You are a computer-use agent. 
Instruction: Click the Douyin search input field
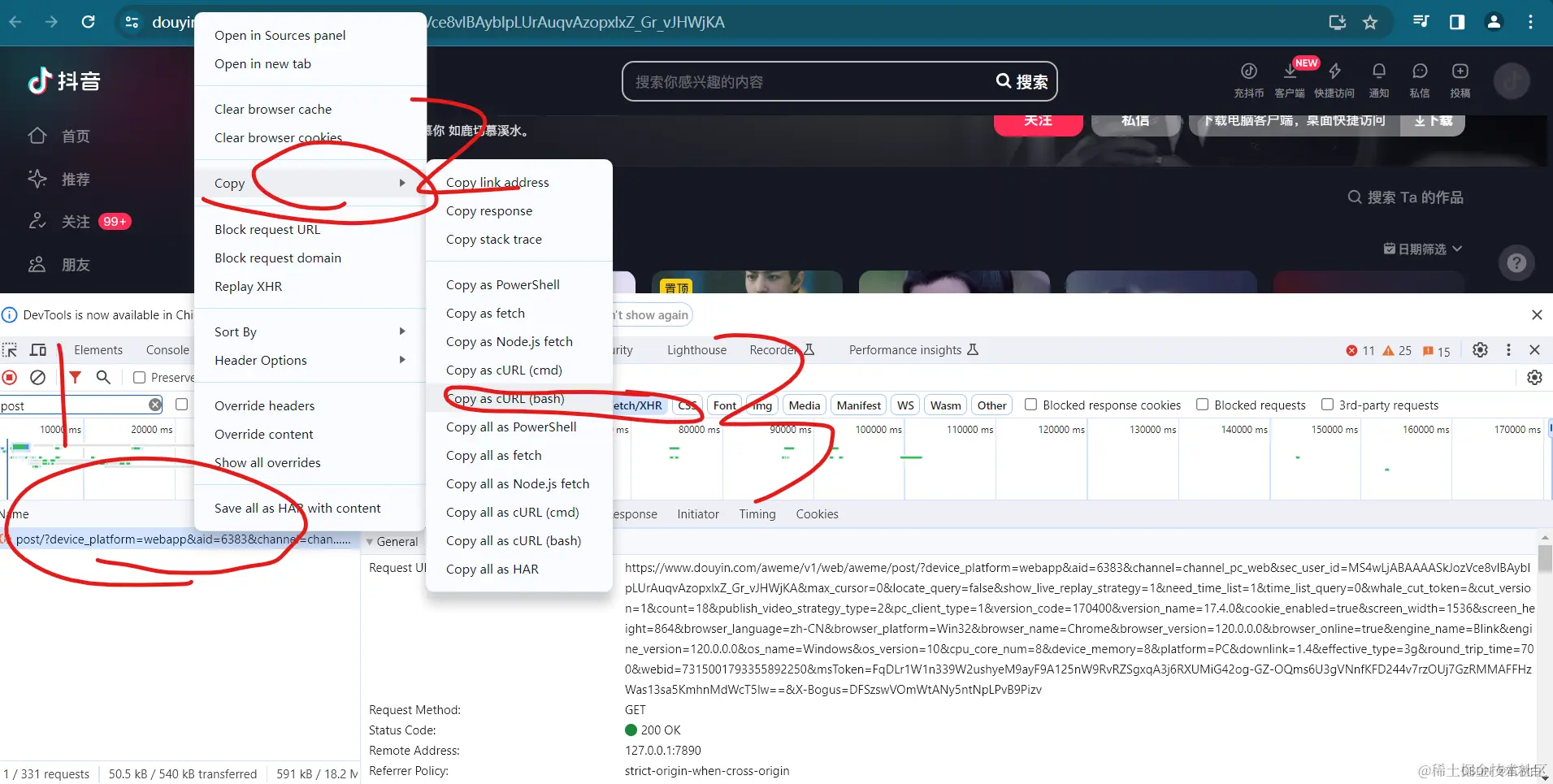pyautogui.click(x=809, y=81)
